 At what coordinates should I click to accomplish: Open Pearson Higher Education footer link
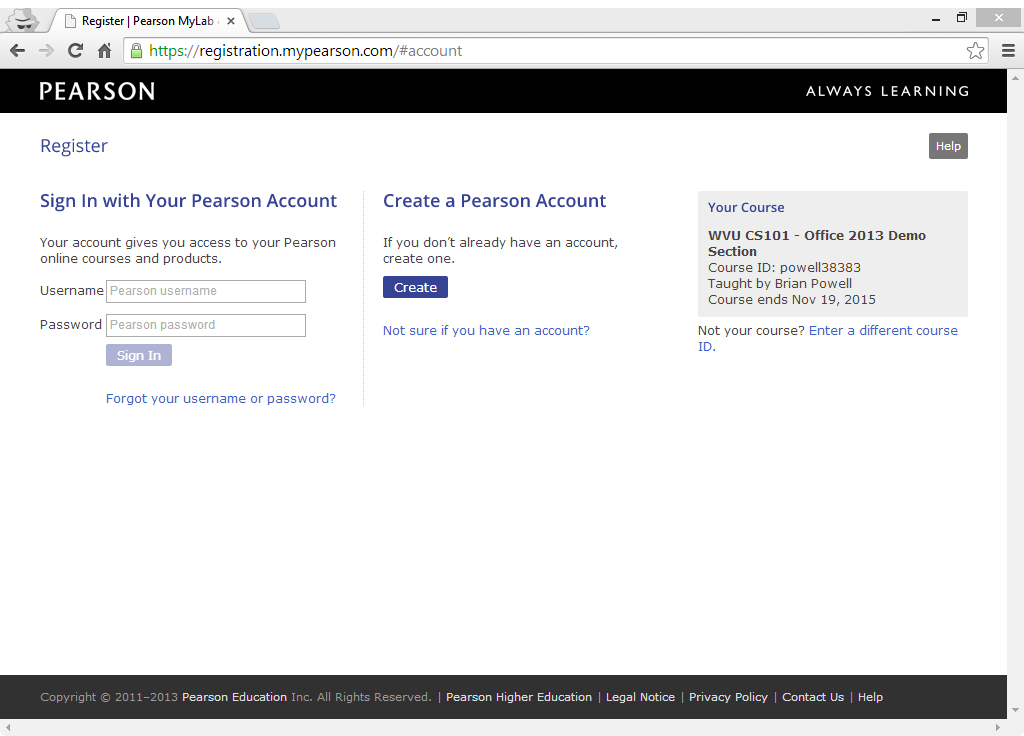click(x=519, y=697)
